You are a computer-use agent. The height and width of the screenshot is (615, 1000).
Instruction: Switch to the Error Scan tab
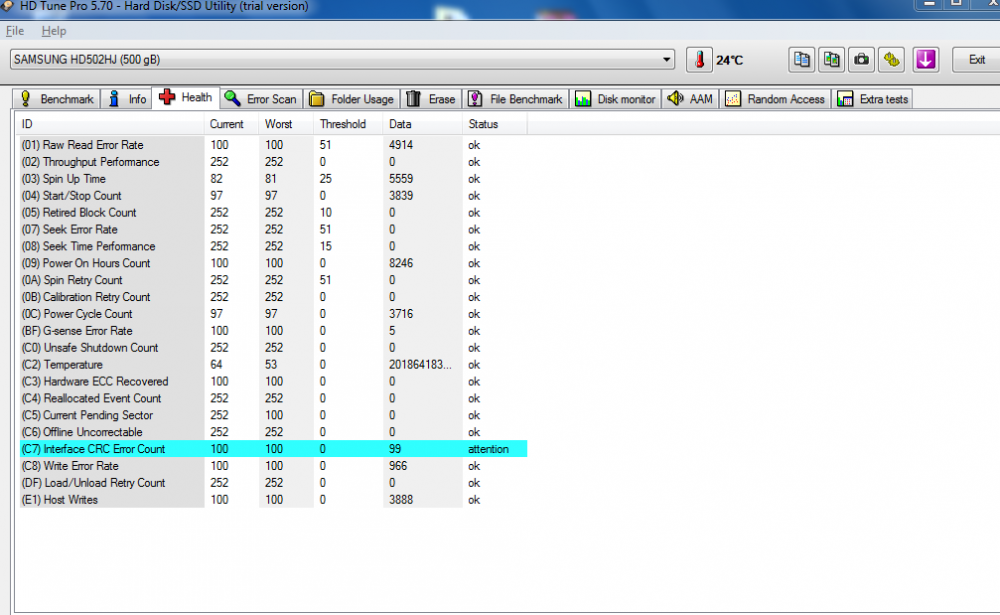[261, 99]
